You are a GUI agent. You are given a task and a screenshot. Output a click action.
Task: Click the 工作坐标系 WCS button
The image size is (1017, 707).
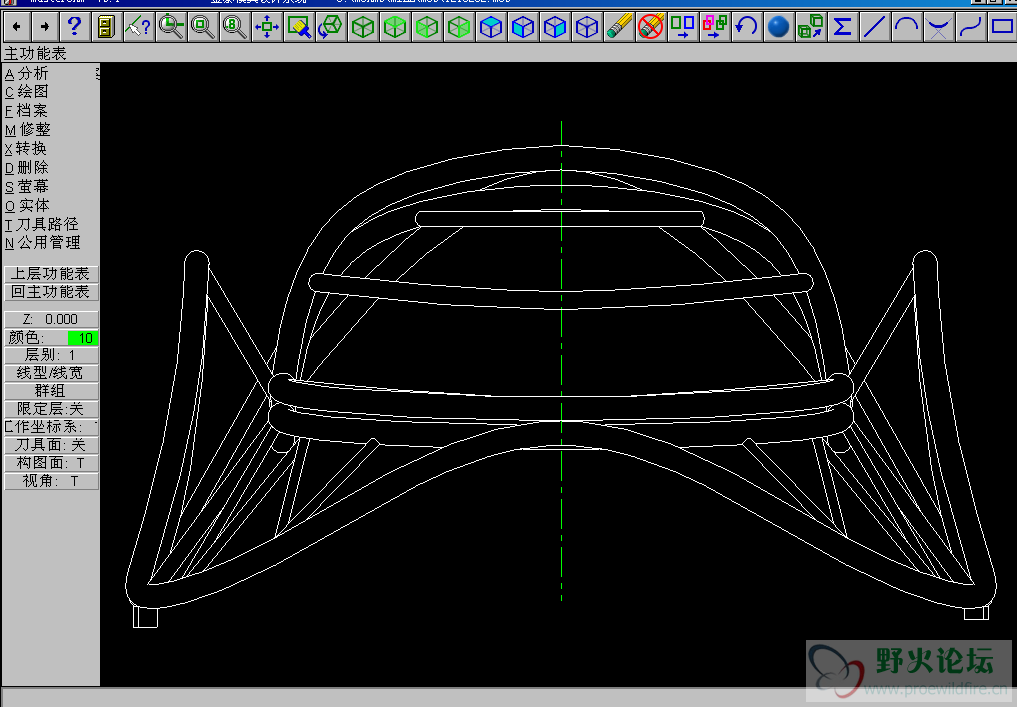pyautogui.click(x=51, y=427)
